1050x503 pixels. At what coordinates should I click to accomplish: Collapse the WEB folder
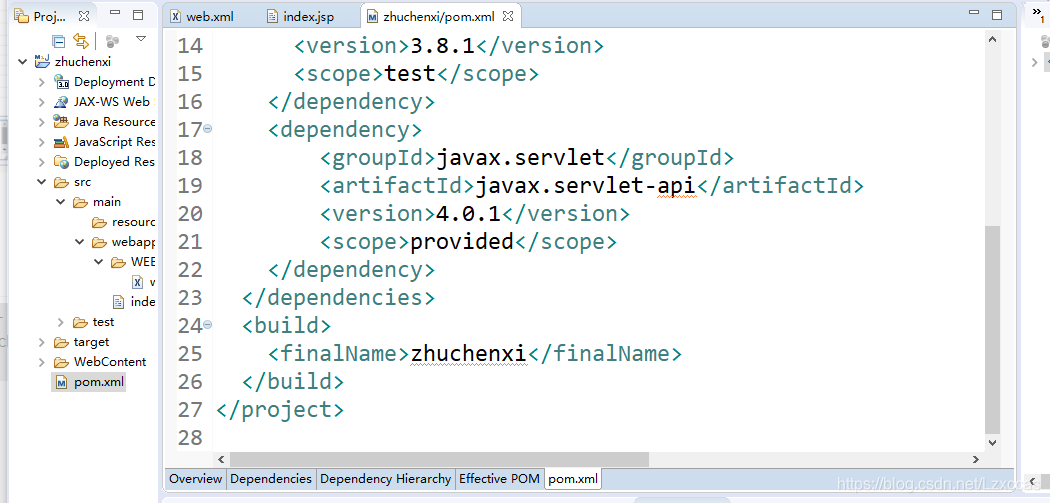pos(98,261)
